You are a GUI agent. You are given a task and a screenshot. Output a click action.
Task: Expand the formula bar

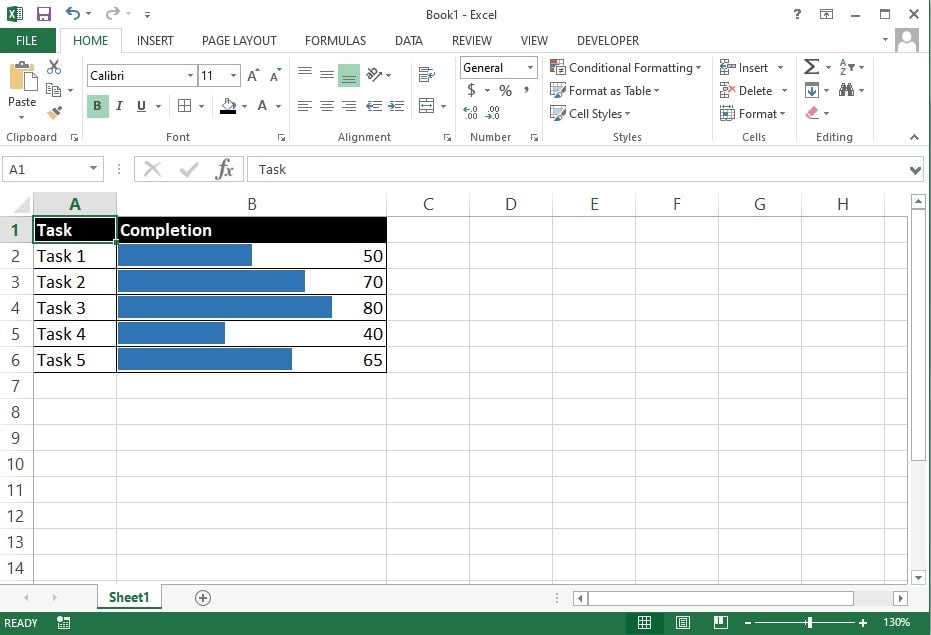tap(915, 170)
